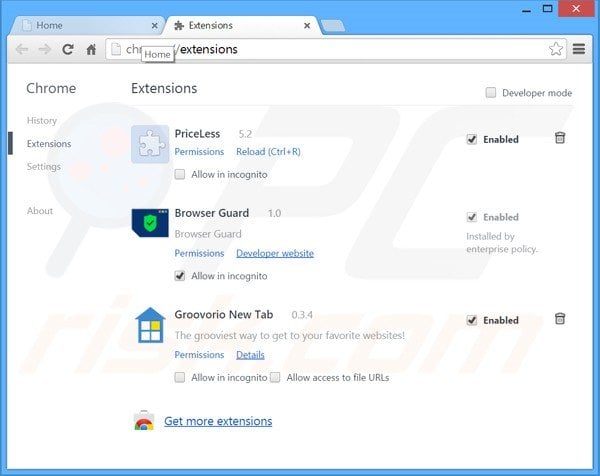Click the Groovorio New Tab house icon

pos(150,325)
